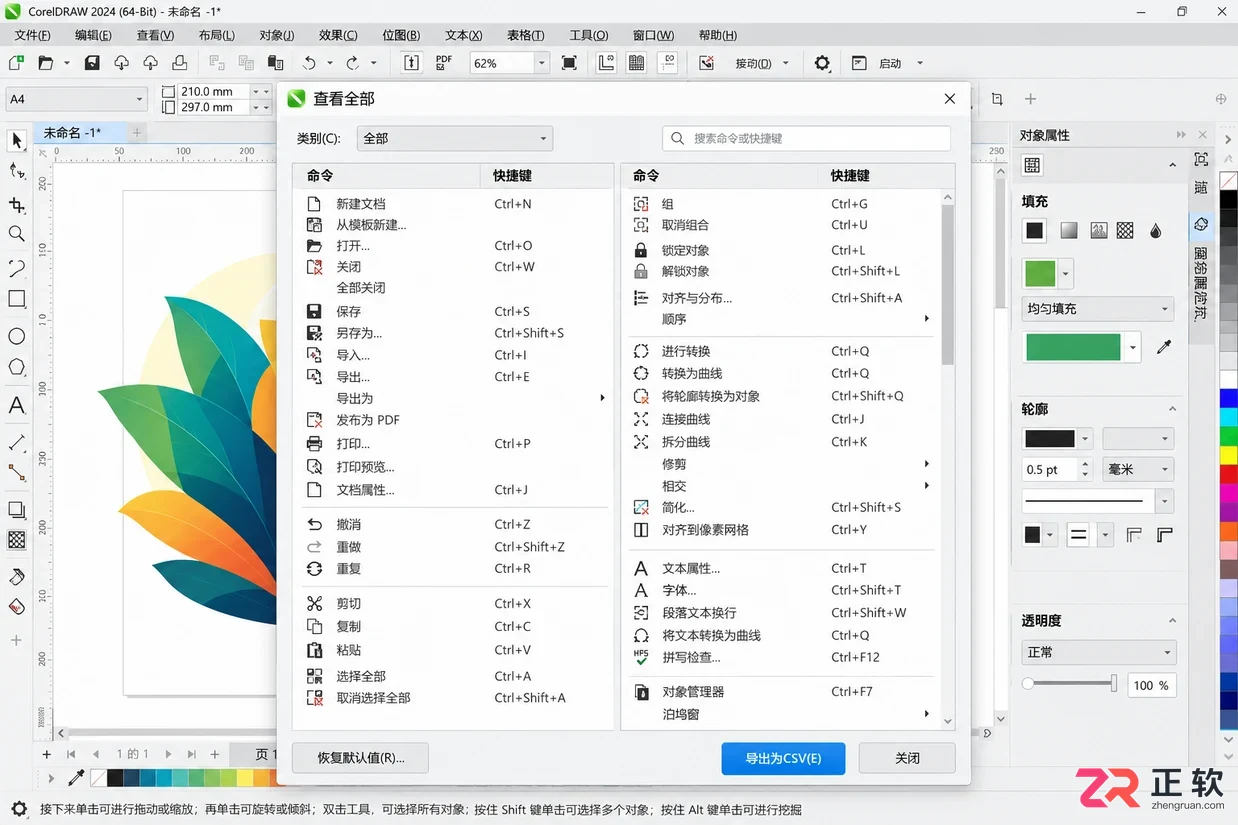Toggle show rulers icon in toolbar
Viewport: 1238px width, 825px height.
pyautogui.click(x=606, y=63)
